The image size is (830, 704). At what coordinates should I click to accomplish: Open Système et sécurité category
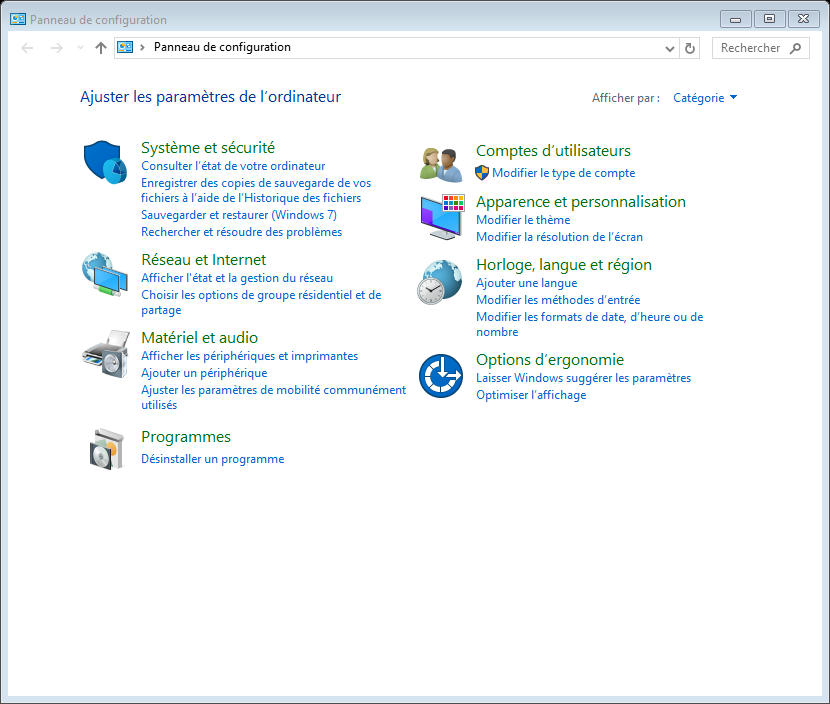(208, 148)
